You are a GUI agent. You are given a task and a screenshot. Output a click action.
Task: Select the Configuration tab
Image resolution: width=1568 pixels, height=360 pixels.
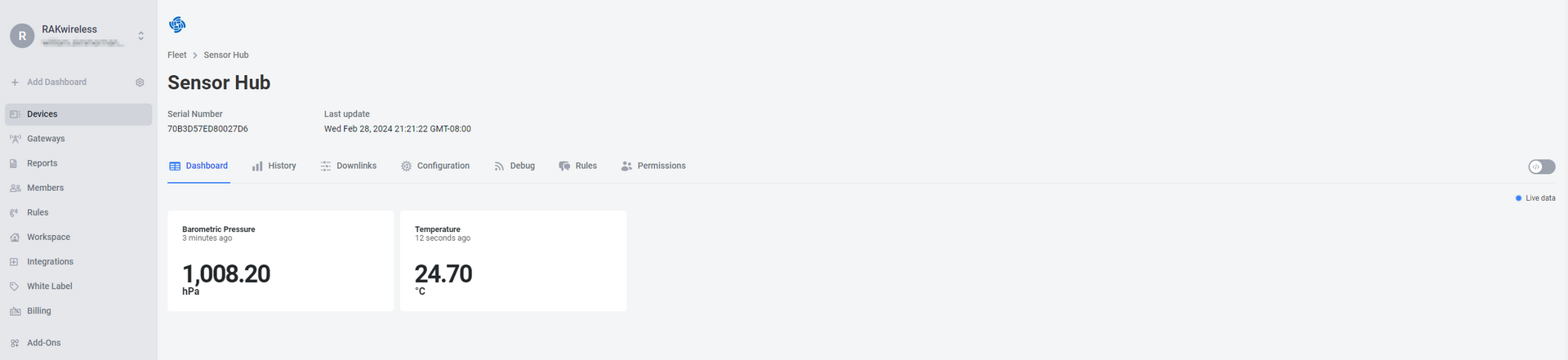435,166
